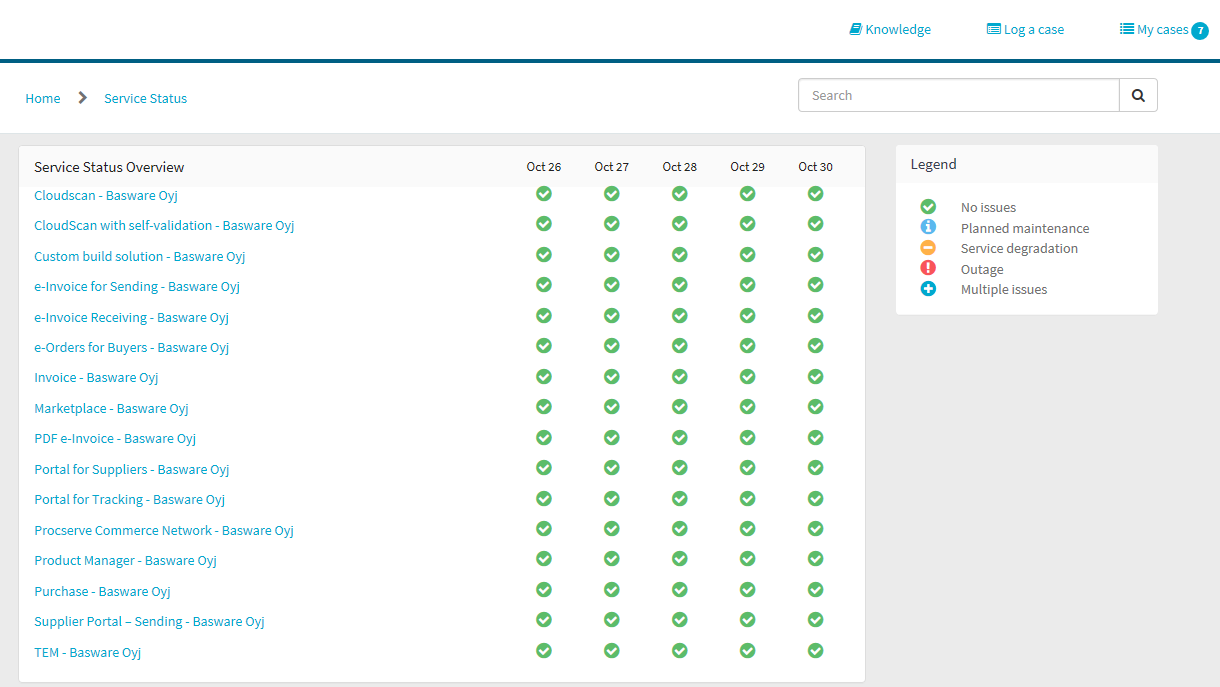
Task: Click the Outage legend icon
Action: tap(928, 268)
